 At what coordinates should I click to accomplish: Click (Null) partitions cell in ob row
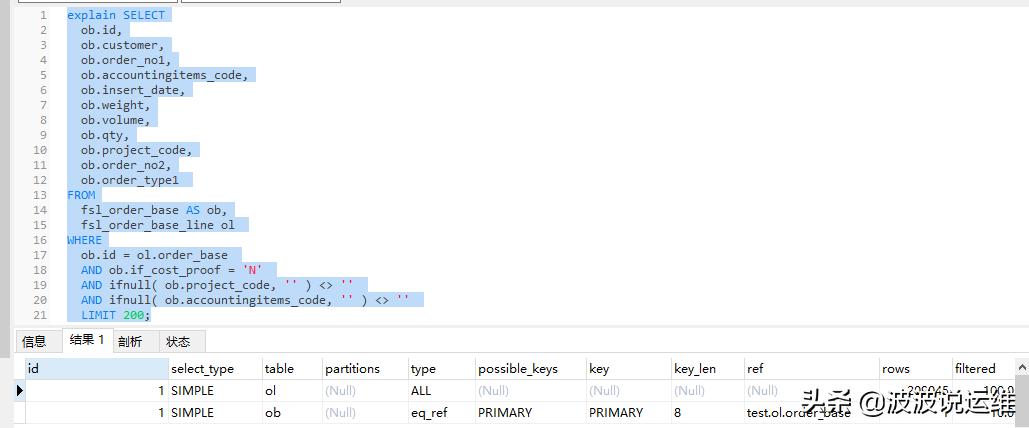365,413
